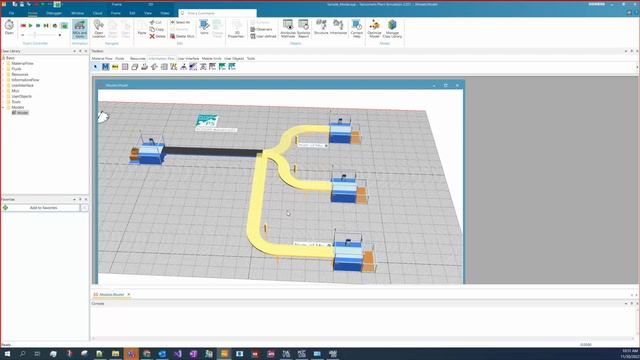
Task: Fast forward the simulation
Action: coord(38,26)
